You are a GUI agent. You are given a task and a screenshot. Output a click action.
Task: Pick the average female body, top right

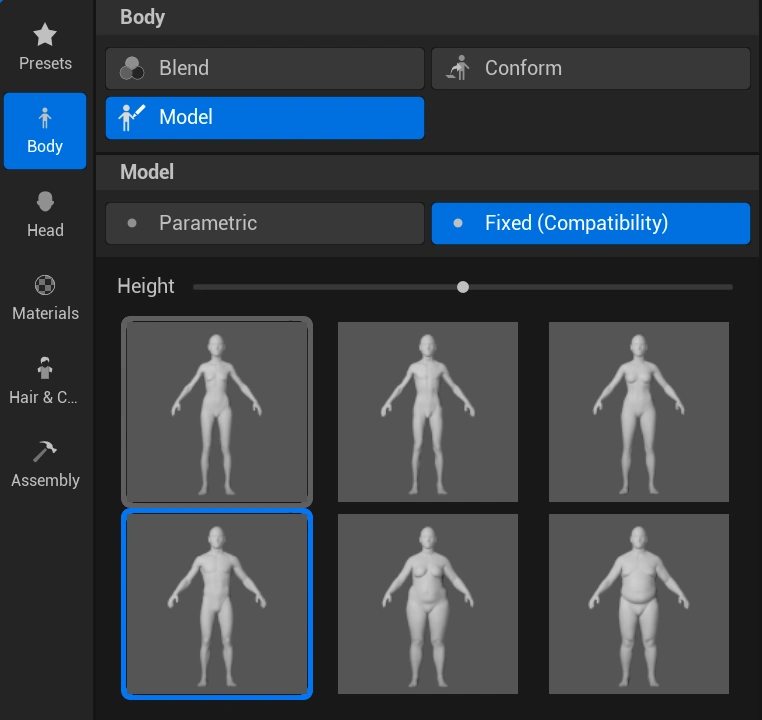pos(639,411)
